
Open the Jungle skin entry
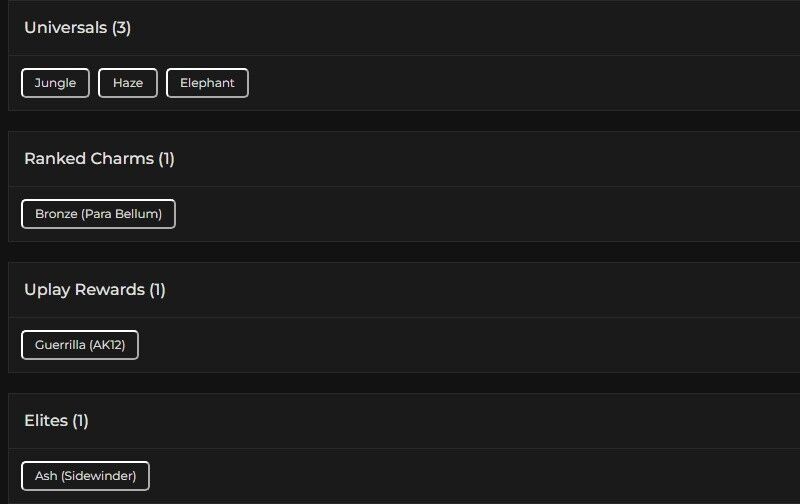pyautogui.click(x=55, y=83)
